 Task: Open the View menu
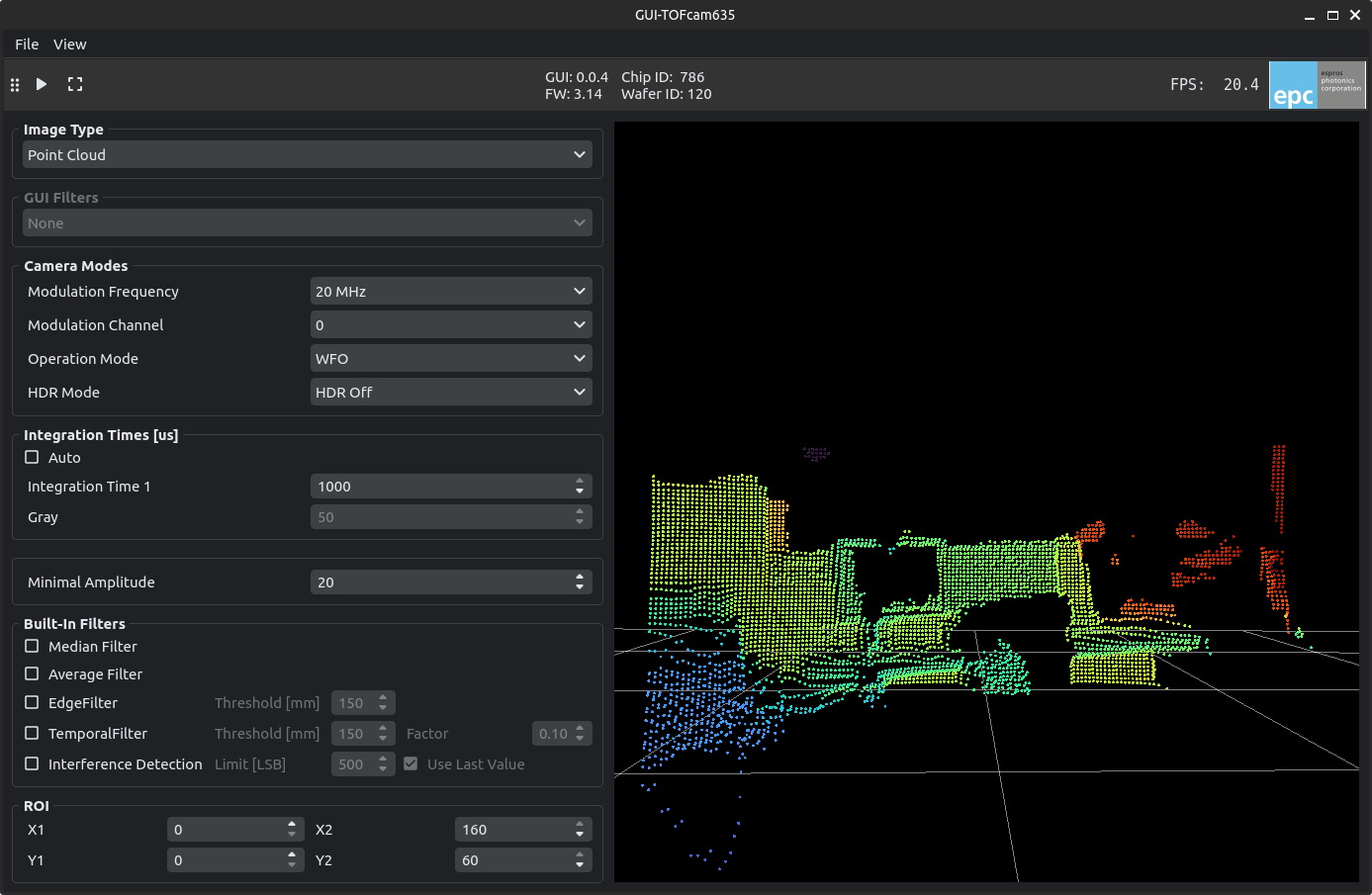[69, 45]
